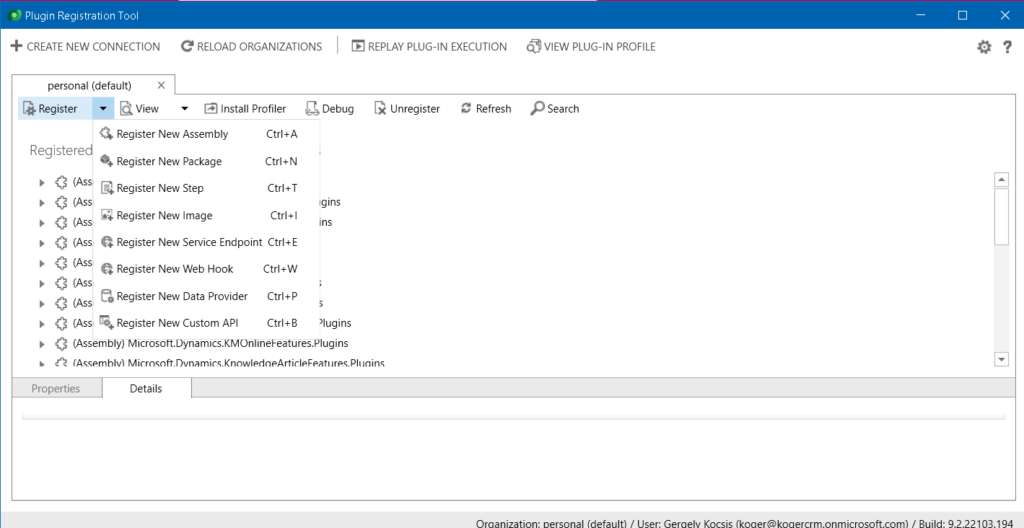This screenshot has width=1024, height=528.
Task: Click the tree scrollbar down arrow
Action: click(x=1000, y=359)
